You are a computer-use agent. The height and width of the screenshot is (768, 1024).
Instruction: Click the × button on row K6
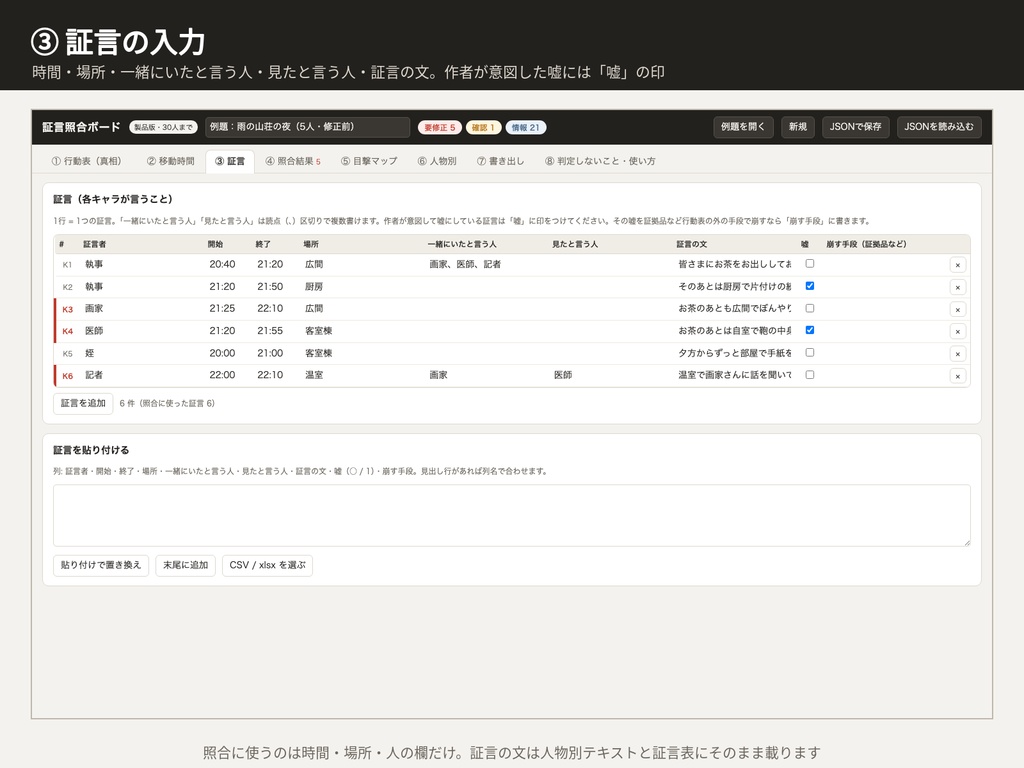click(957, 376)
